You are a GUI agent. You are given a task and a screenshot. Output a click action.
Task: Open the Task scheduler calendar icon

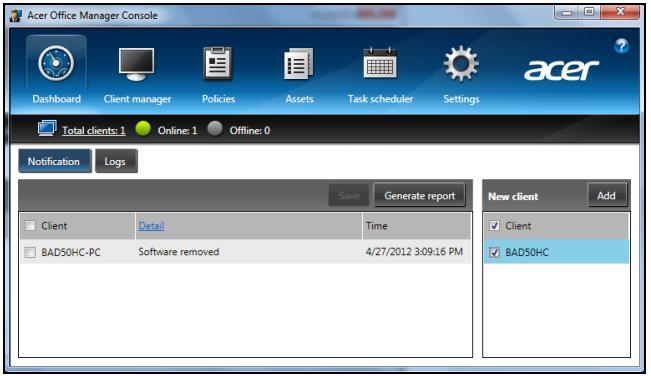380,63
